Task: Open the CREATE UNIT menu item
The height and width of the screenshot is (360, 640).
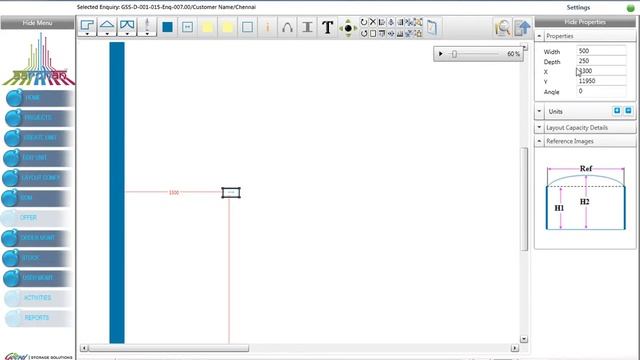Action: pos(38,138)
